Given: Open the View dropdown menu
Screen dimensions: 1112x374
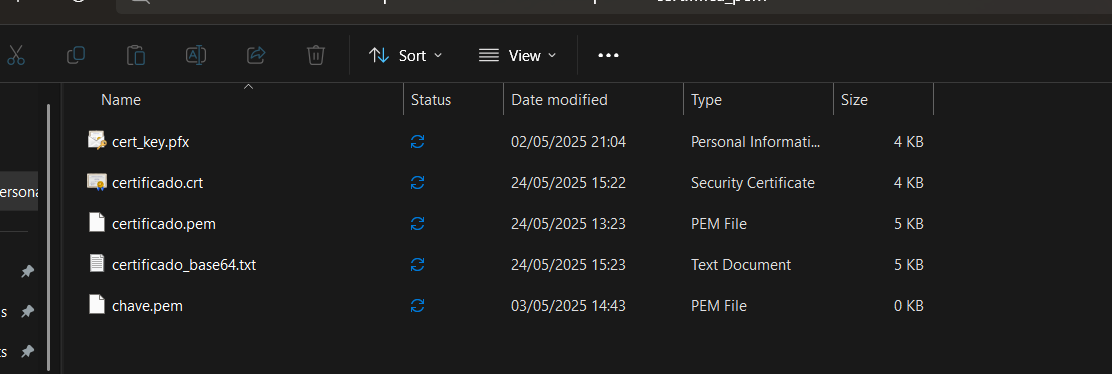Looking at the screenshot, I should (x=517, y=55).
